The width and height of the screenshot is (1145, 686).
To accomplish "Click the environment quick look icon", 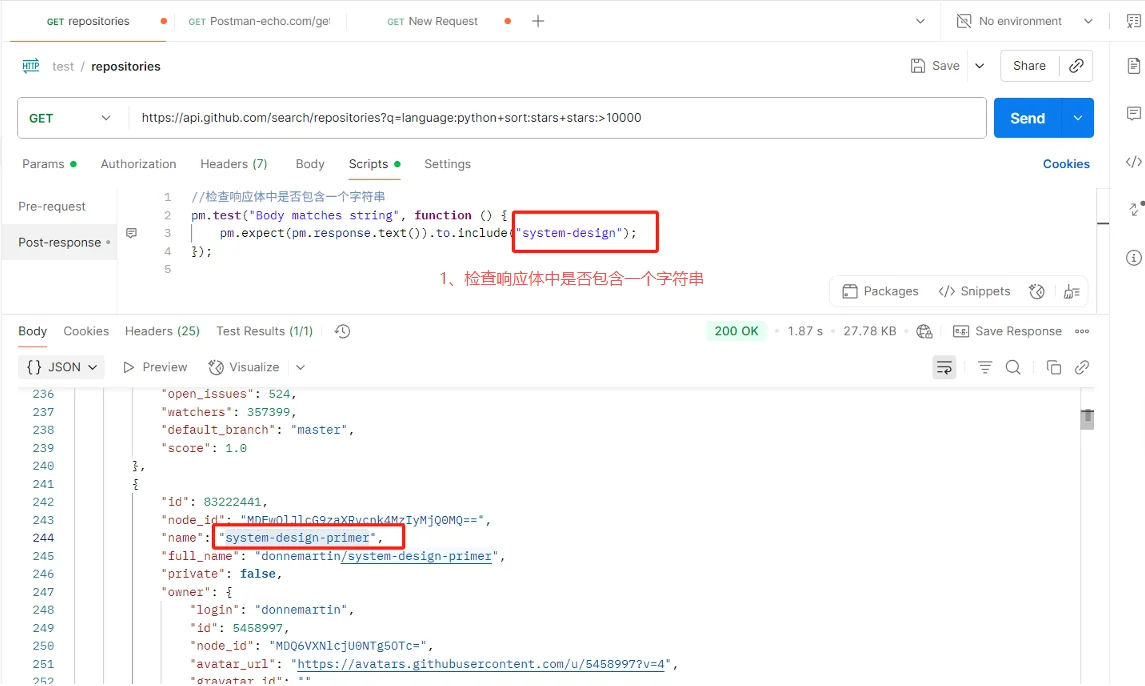I will 1133,21.
